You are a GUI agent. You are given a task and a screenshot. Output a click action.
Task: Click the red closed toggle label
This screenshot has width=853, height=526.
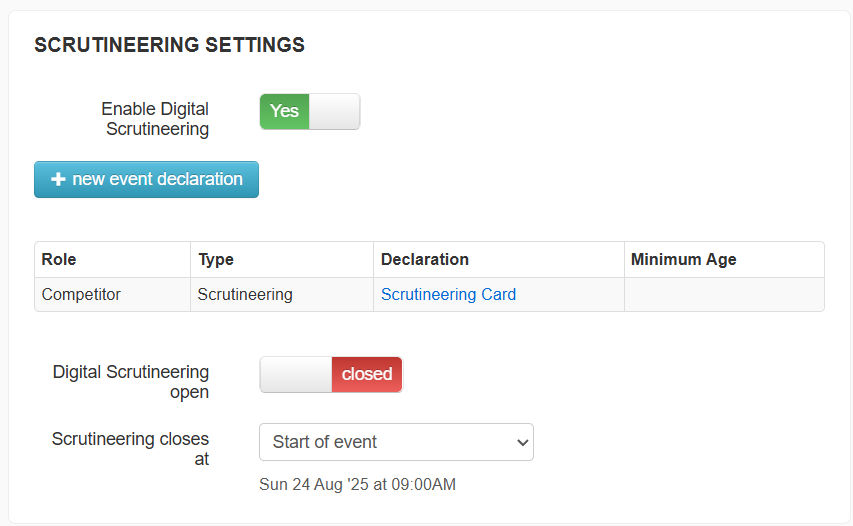[367, 374]
